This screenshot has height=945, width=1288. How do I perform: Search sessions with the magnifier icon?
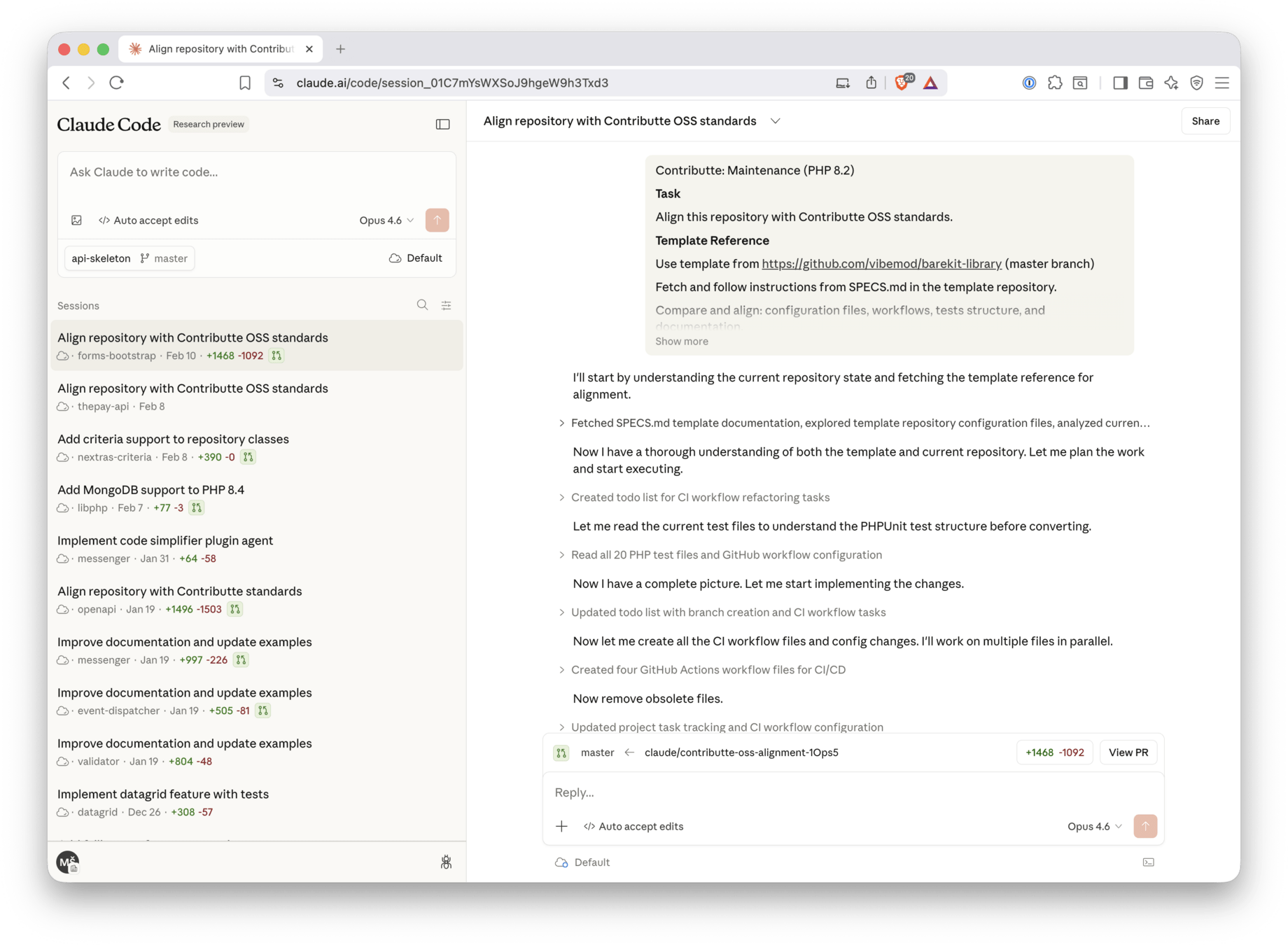tap(422, 305)
